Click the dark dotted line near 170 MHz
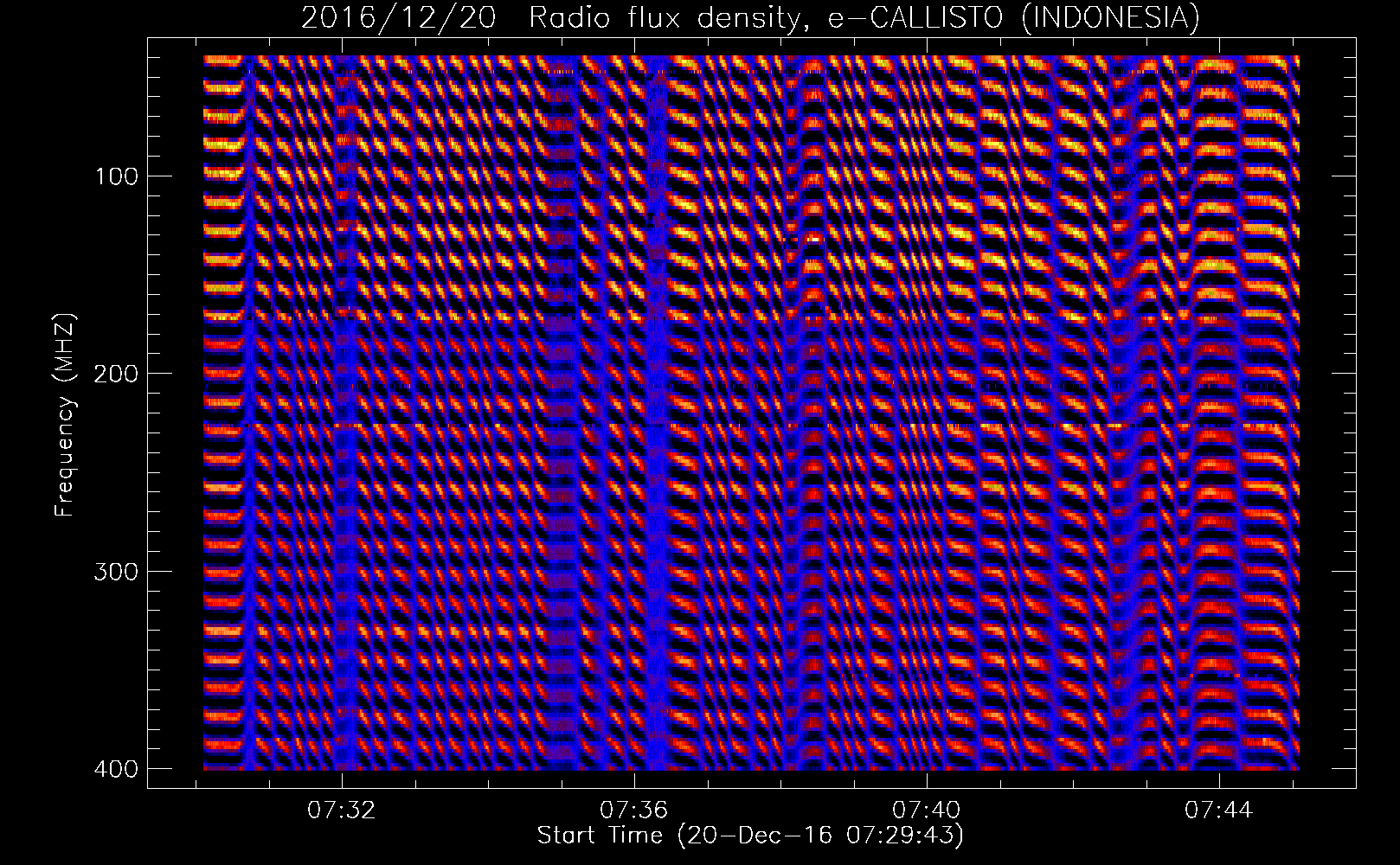The width and height of the screenshot is (1400, 865). (x=519, y=319)
